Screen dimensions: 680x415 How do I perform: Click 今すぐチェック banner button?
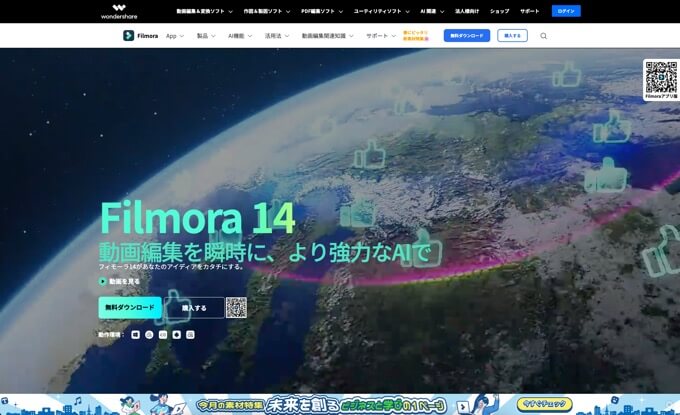click(x=544, y=404)
